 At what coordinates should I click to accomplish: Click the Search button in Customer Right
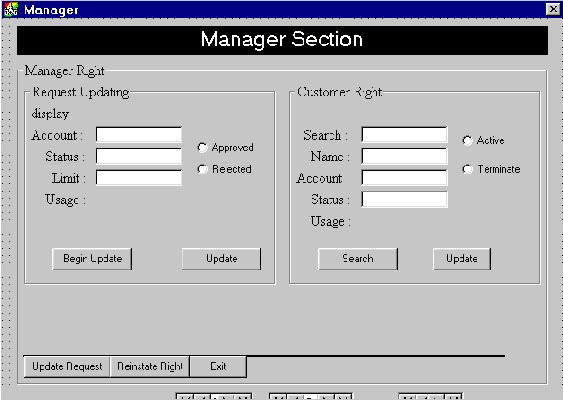coord(358,259)
